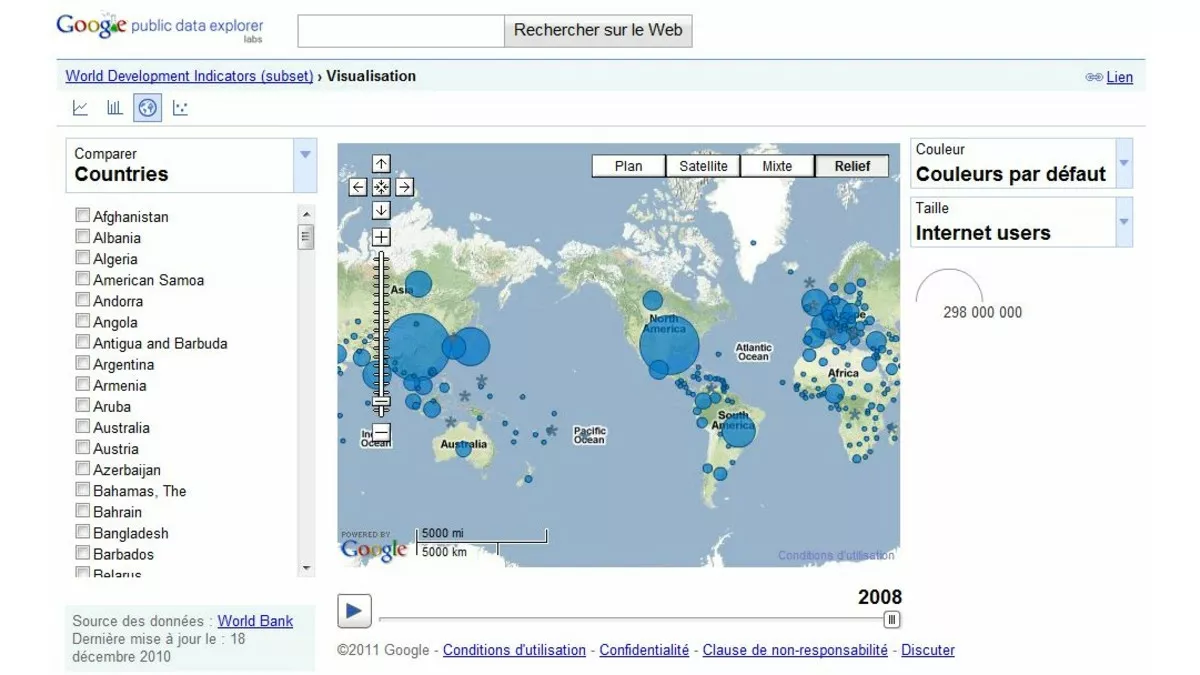Click the chain link icon beside Lien
1200x675 pixels.
point(1094,77)
